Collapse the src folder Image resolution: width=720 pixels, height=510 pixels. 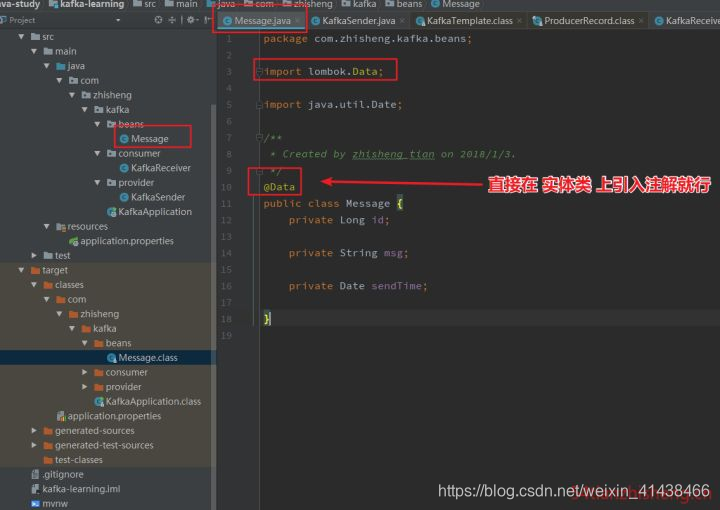(x=21, y=36)
